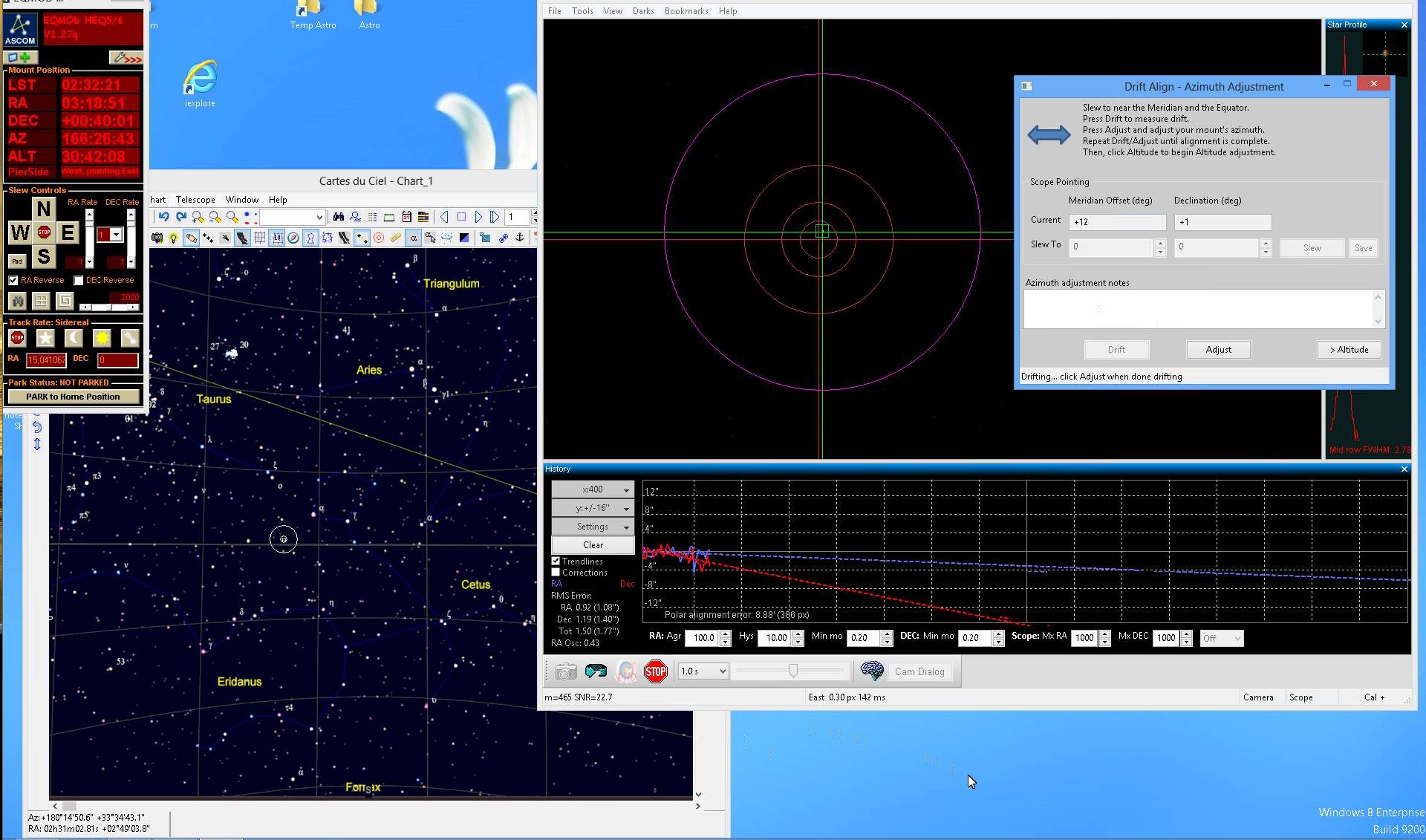Image resolution: width=1426 pixels, height=840 pixels.
Task: Click the Settings button in History panel
Action: click(x=593, y=526)
